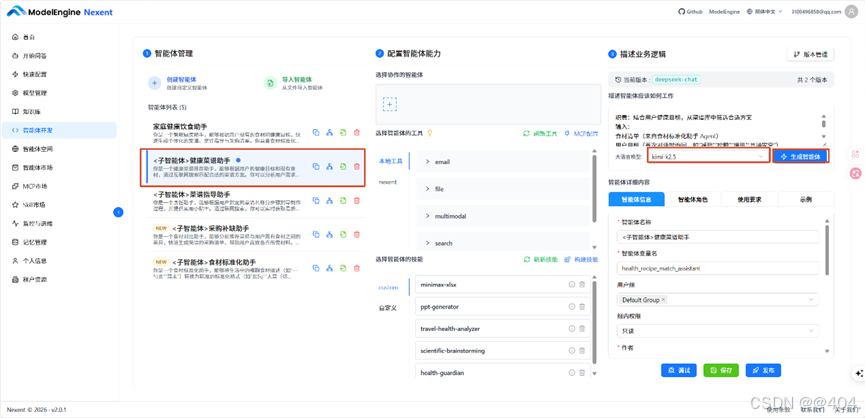865x418 pixels.
Task: Click the 发布 button
Action: coord(763,371)
